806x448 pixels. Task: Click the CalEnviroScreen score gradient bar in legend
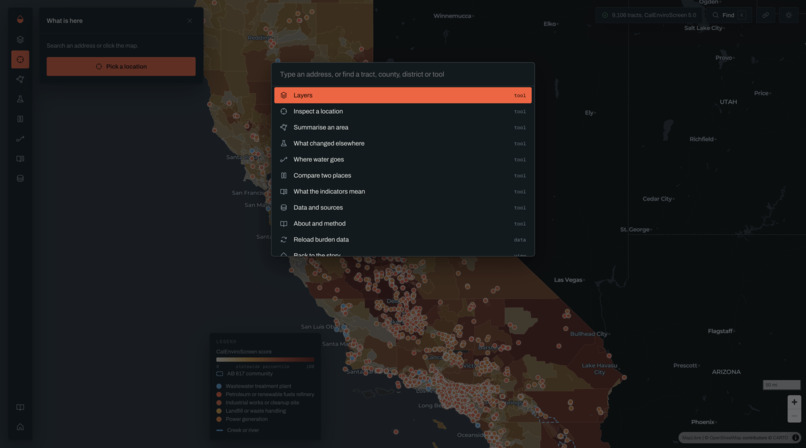(x=265, y=360)
